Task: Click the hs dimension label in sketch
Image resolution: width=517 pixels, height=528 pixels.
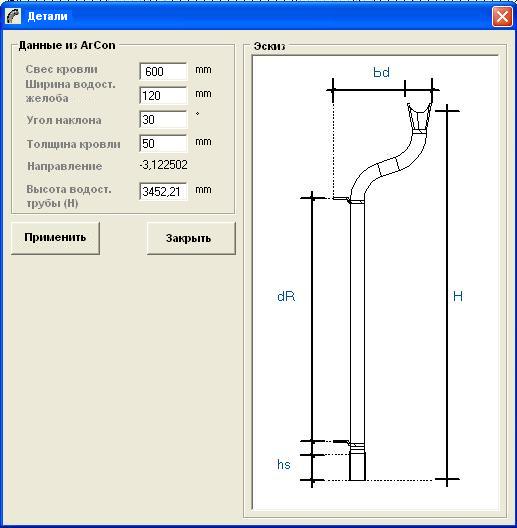Action: click(284, 464)
